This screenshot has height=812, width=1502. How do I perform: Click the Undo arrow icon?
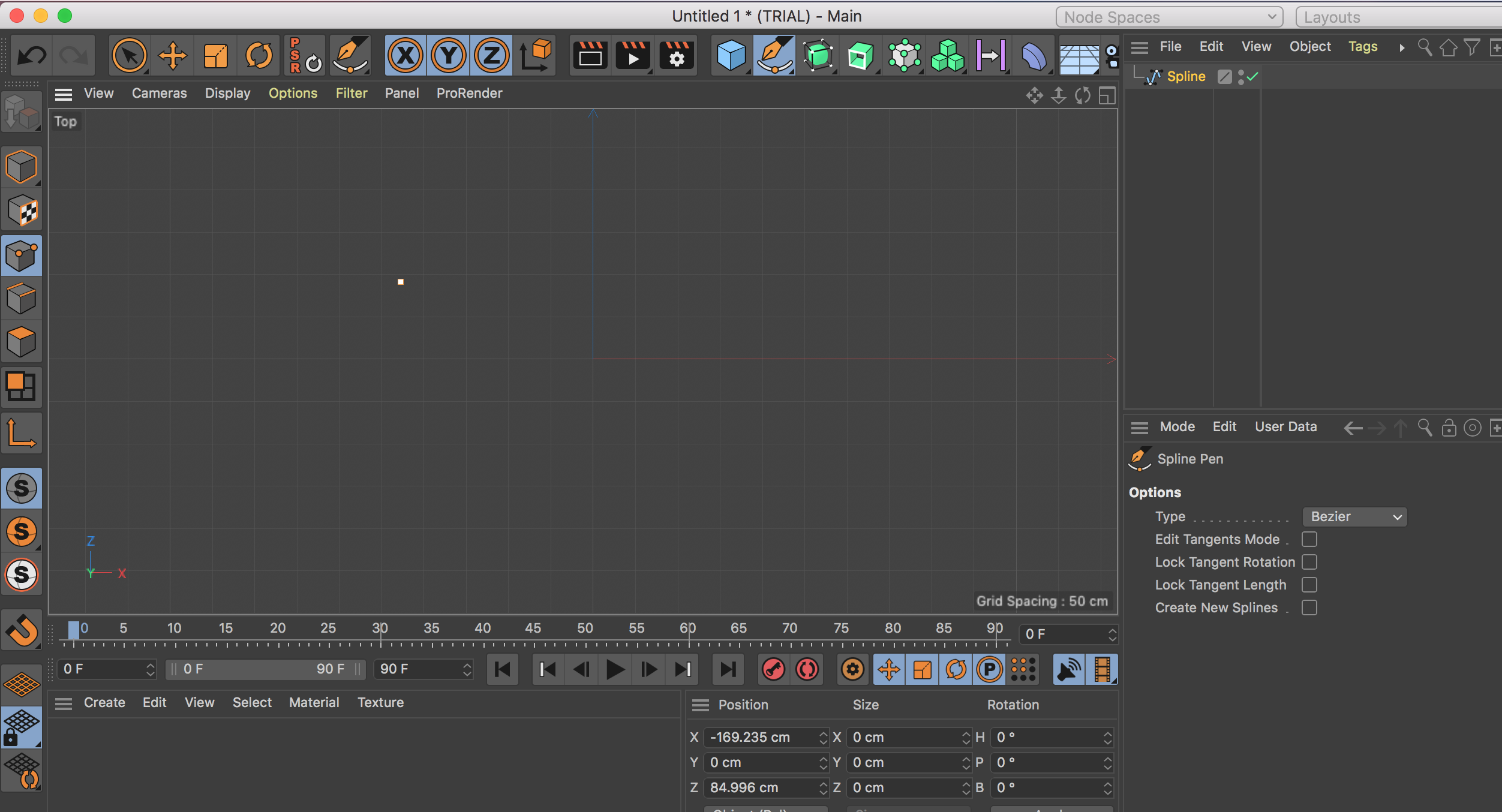tap(31, 56)
